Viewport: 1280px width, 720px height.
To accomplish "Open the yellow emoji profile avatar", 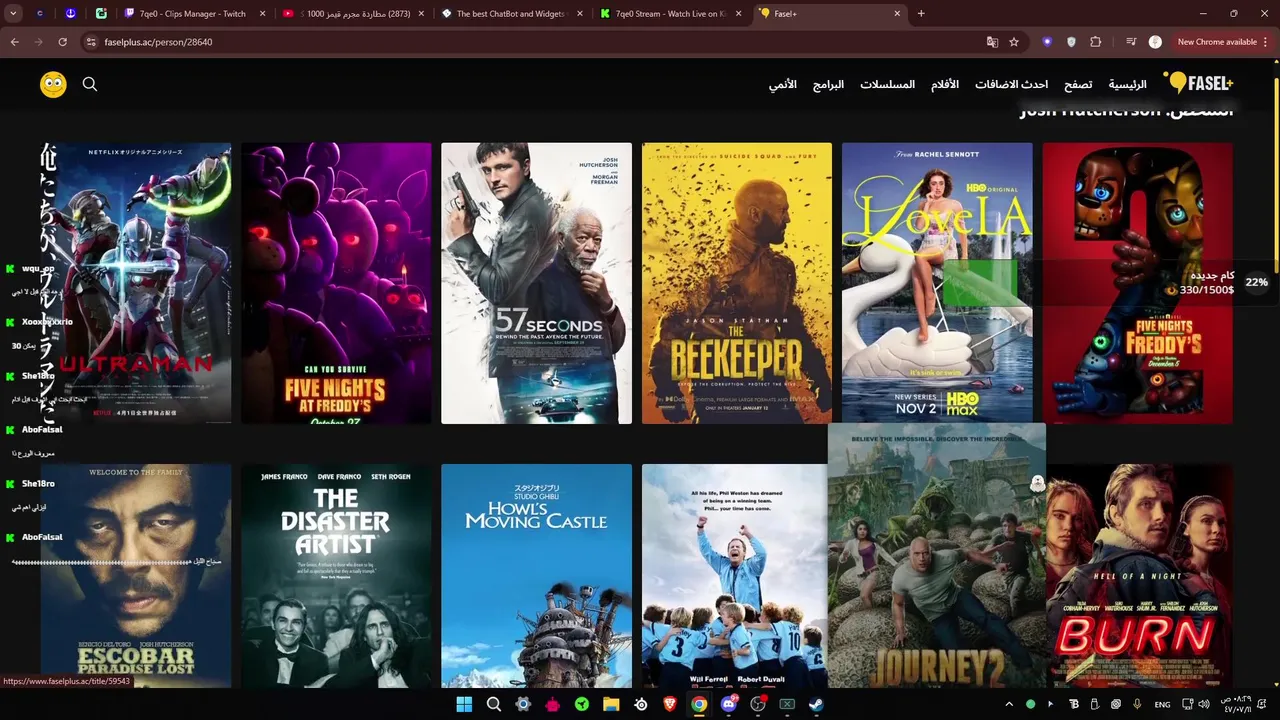I will (53, 85).
